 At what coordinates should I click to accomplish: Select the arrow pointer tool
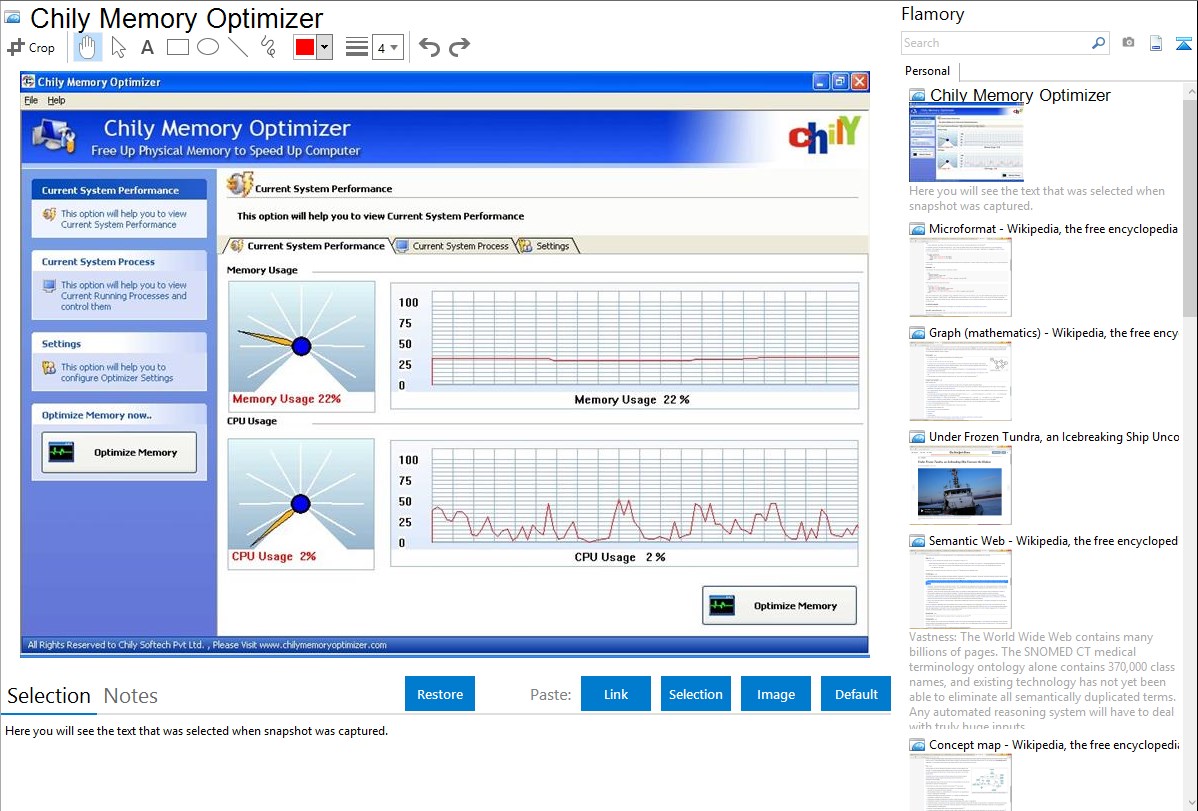[x=118, y=47]
